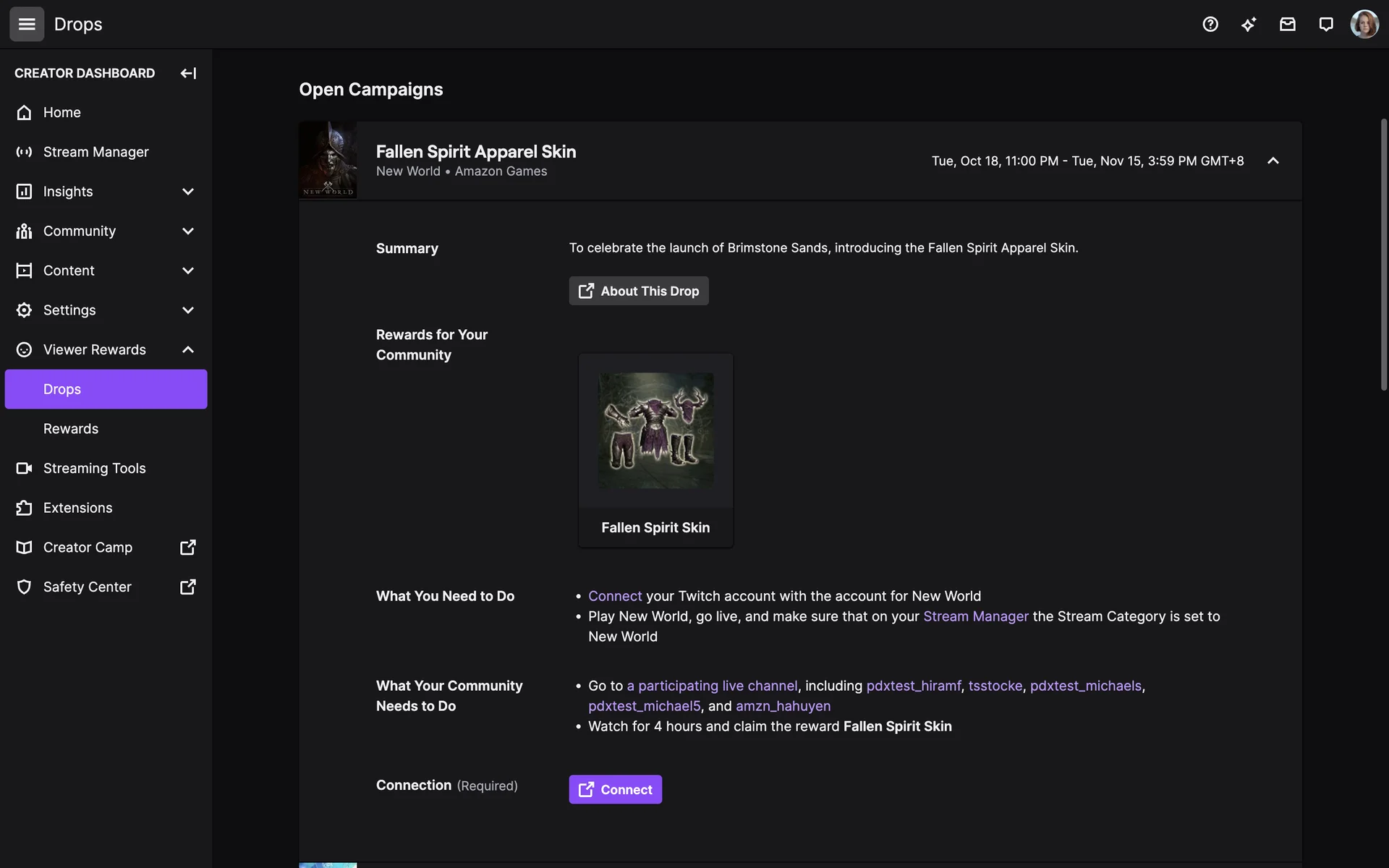Open the user profile avatar menu
The width and height of the screenshot is (1389, 868).
pos(1364,24)
